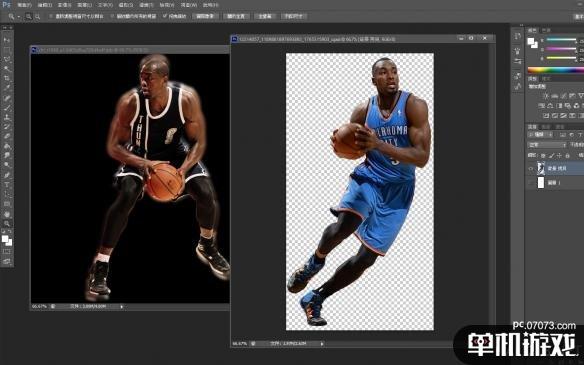The image size is (584, 365).
Task: Select the Eyedropper tool
Action: (7, 88)
